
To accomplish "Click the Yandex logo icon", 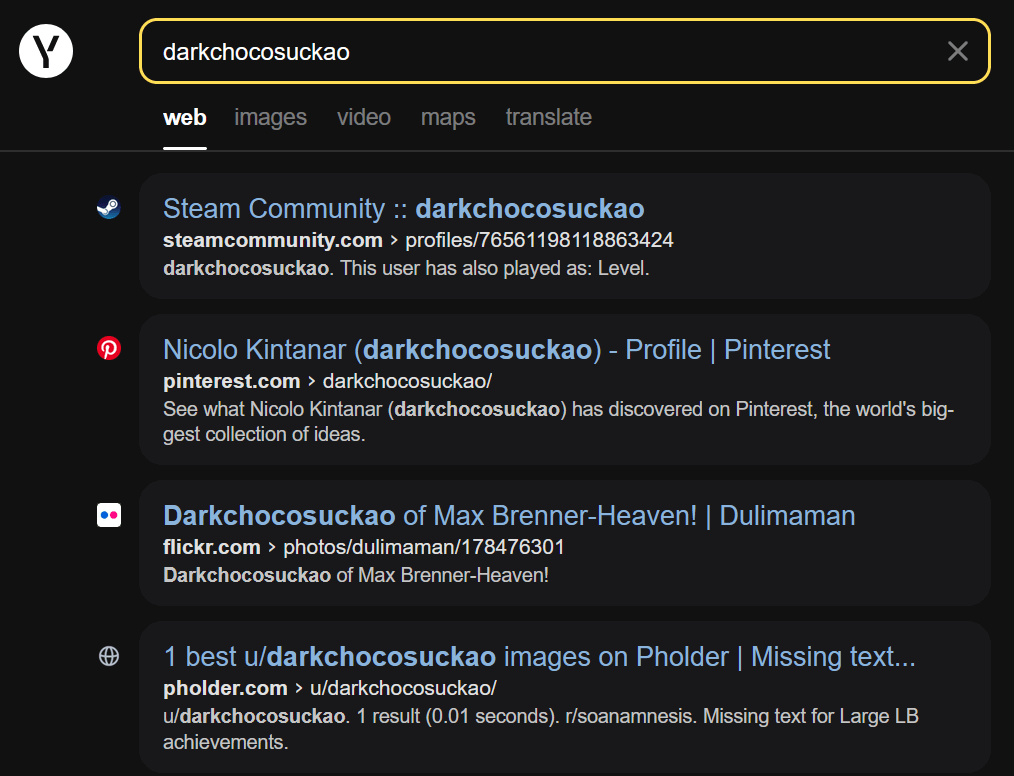I will 46,51.
